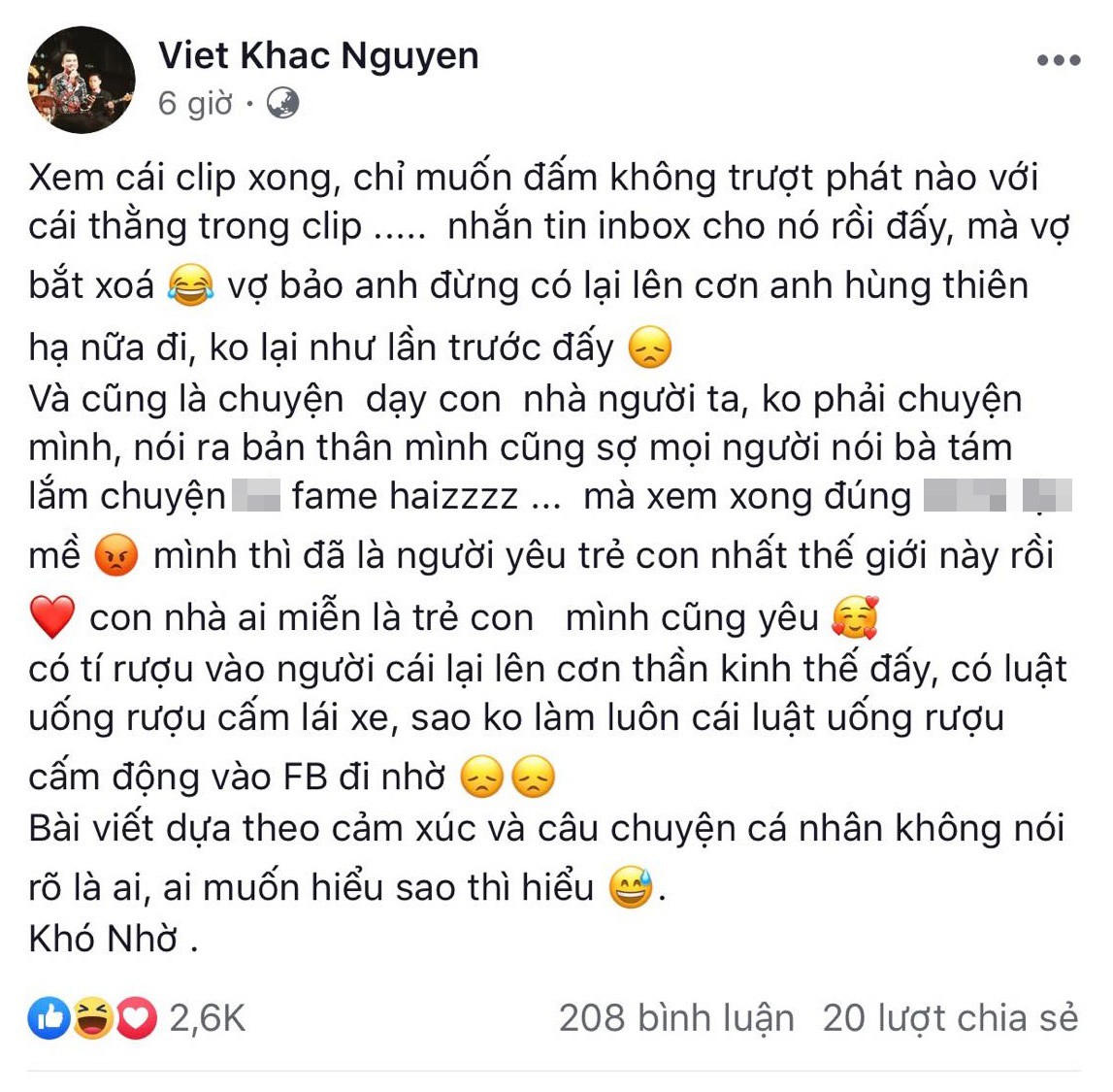Click the Viet Khac Nguyen profile name
1113x1092 pixels.
(x=319, y=55)
